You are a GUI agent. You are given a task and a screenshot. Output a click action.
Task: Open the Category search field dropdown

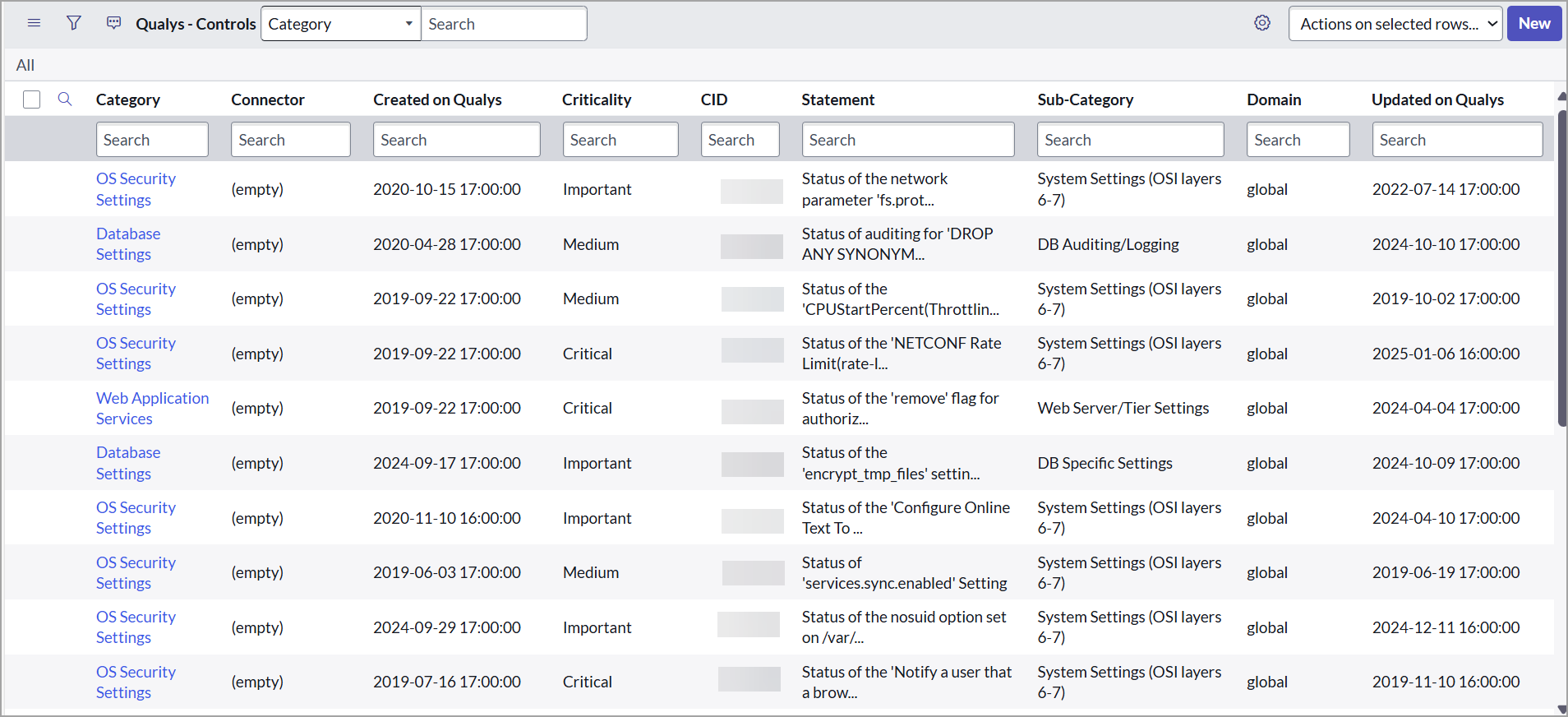pos(341,24)
